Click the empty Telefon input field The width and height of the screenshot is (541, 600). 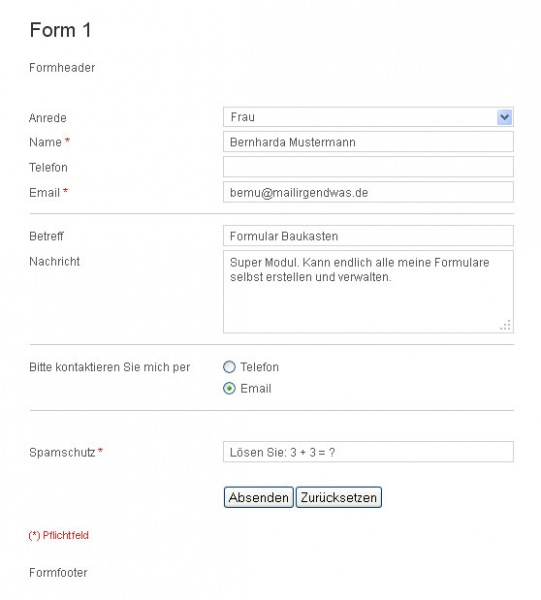tap(368, 167)
